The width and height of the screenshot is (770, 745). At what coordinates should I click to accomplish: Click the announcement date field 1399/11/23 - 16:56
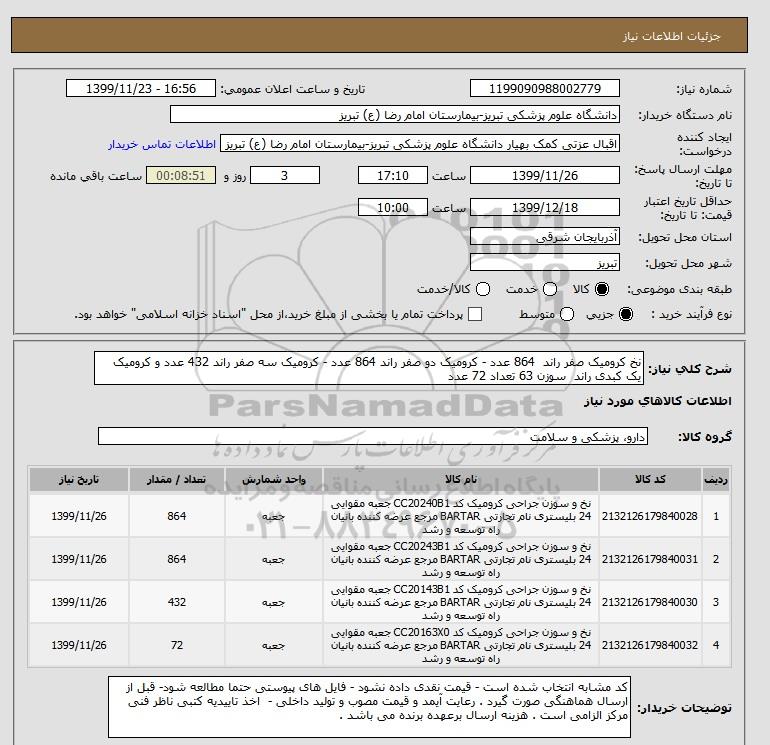(x=141, y=88)
